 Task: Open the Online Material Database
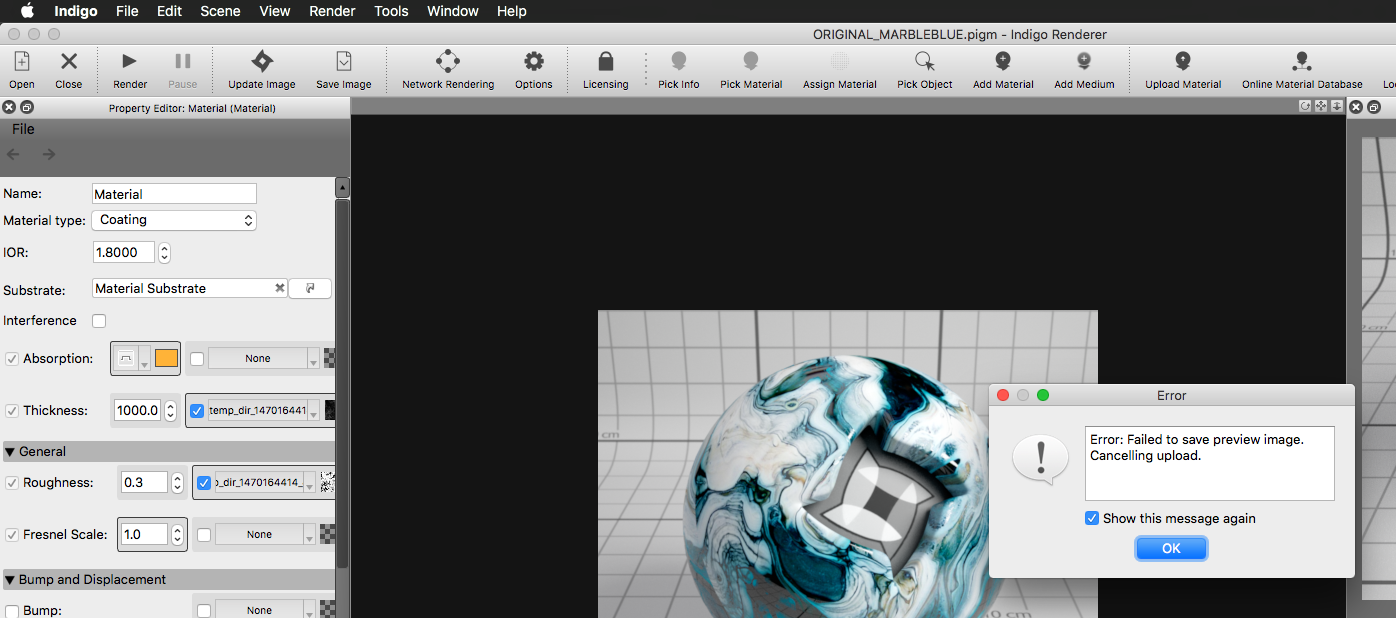point(1301,62)
